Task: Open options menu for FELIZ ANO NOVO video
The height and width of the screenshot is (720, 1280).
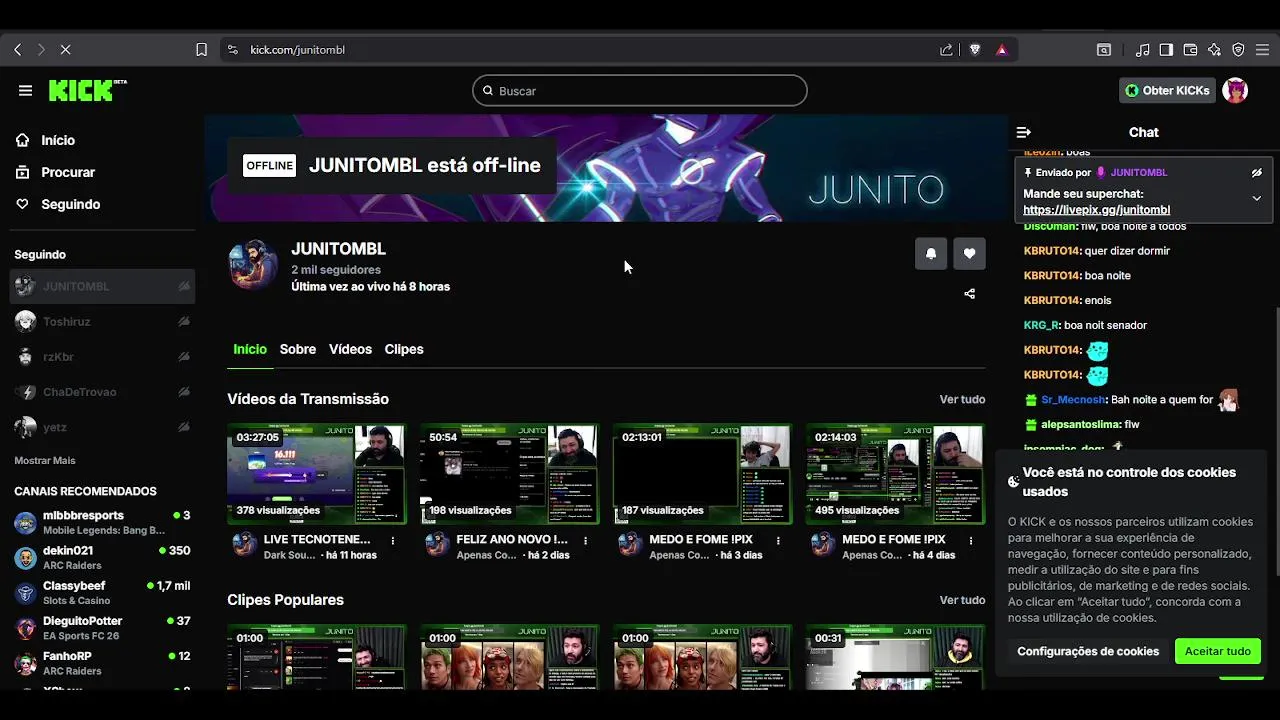Action: pyautogui.click(x=586, y=540)
